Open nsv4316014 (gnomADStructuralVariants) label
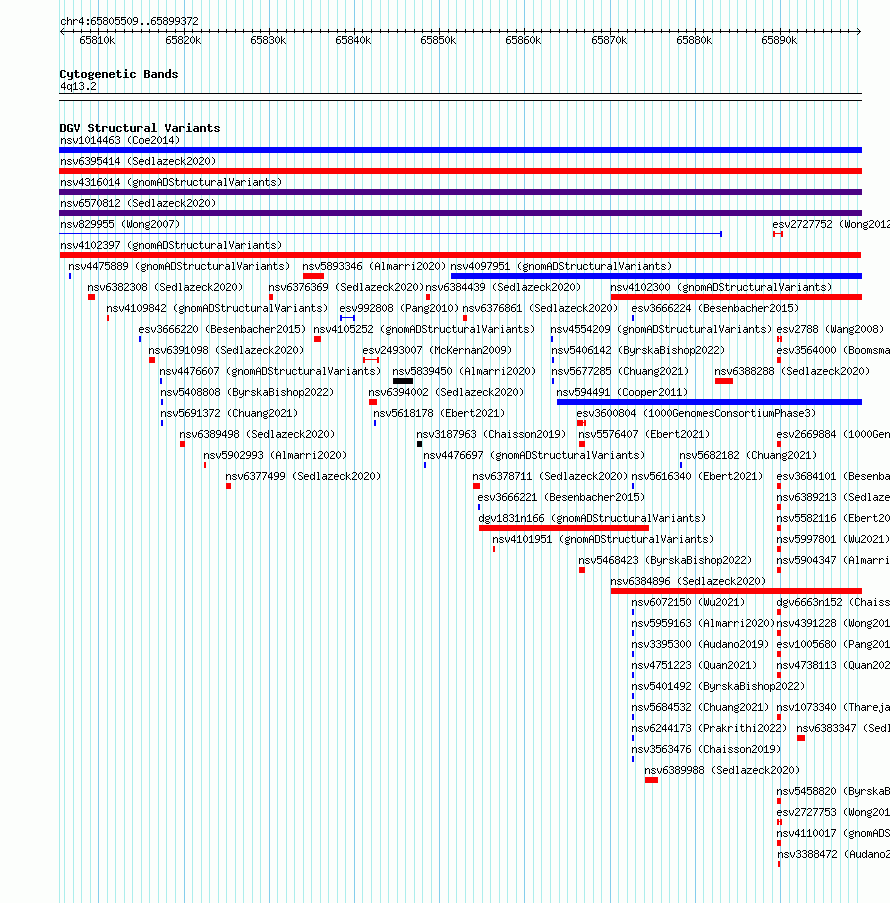890x903 pixels. pyautogui.click(x=171, y=183)
